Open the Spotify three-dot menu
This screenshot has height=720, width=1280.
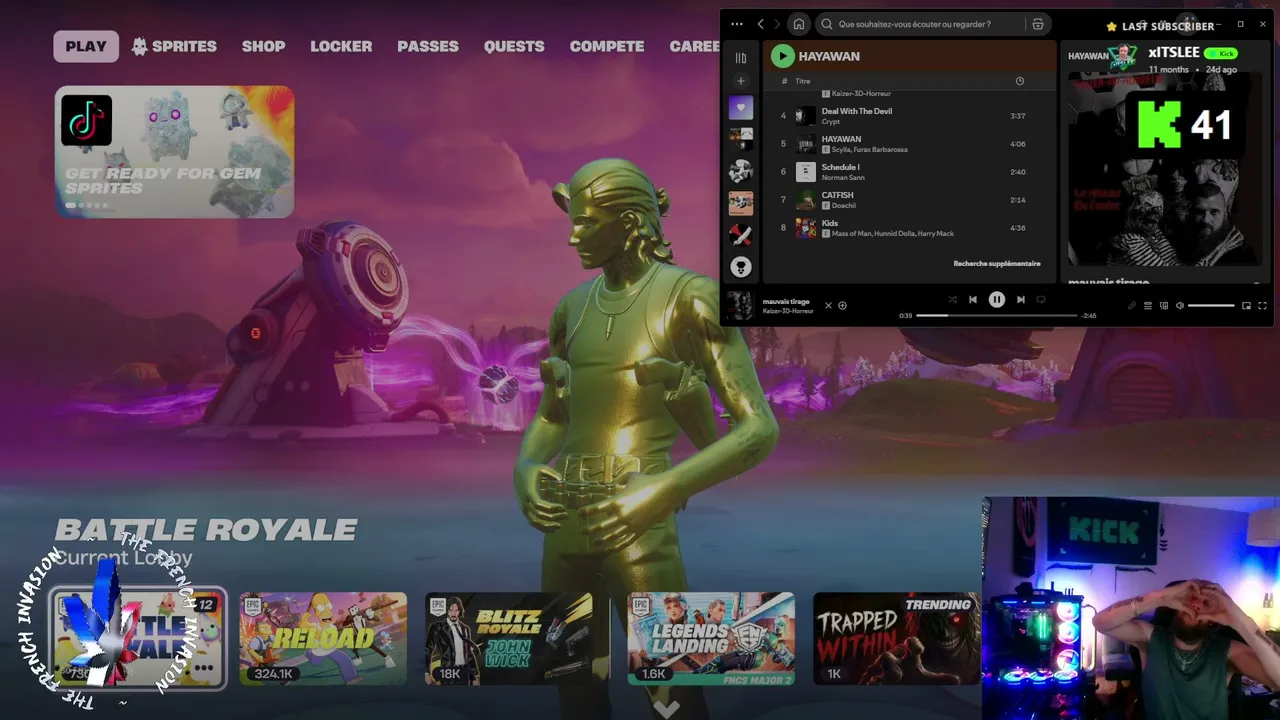click(737, 24)
